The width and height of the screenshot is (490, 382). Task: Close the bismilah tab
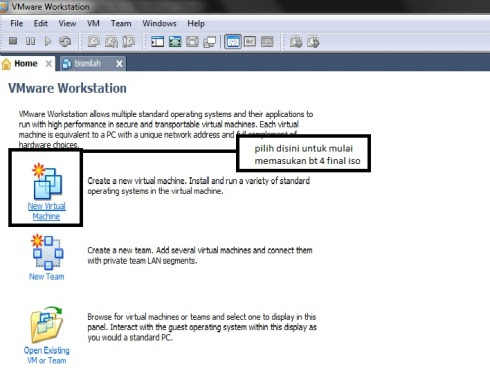(119, 64)
